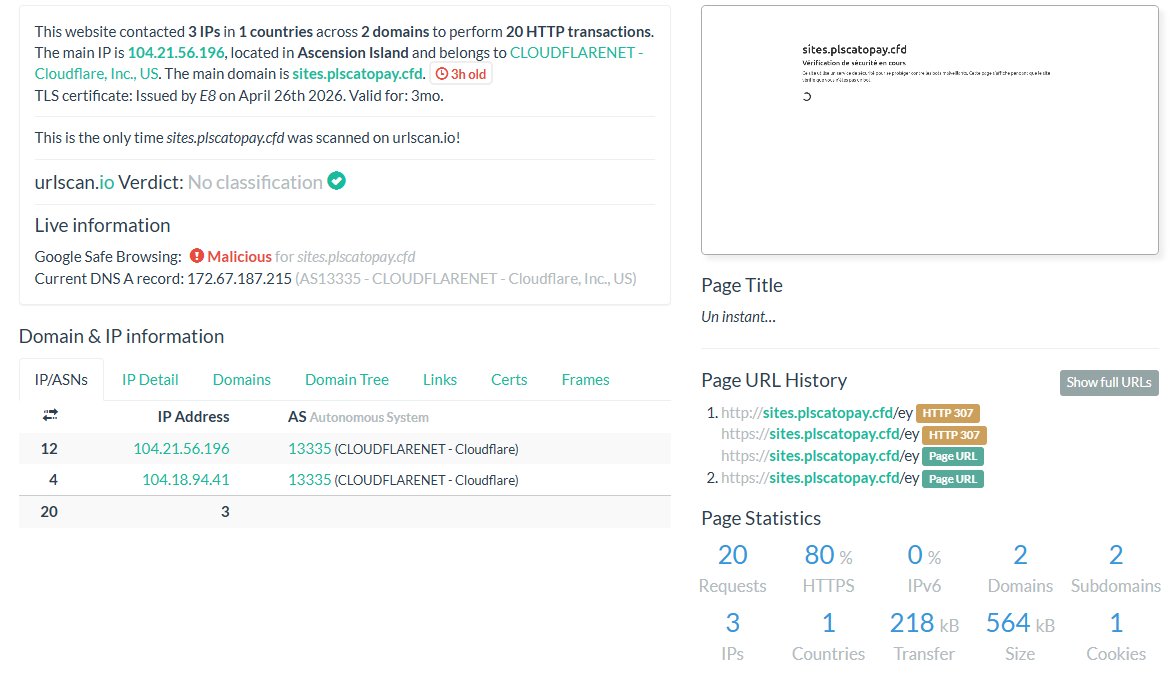Open AS 13335 link in 104.18.94.41 row

(x=310, y=479)
